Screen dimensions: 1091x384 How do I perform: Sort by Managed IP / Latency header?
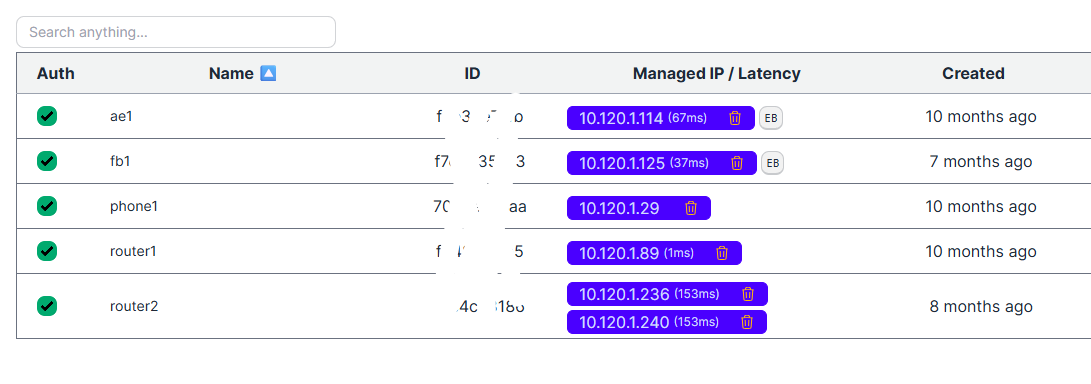pos(717,73)
